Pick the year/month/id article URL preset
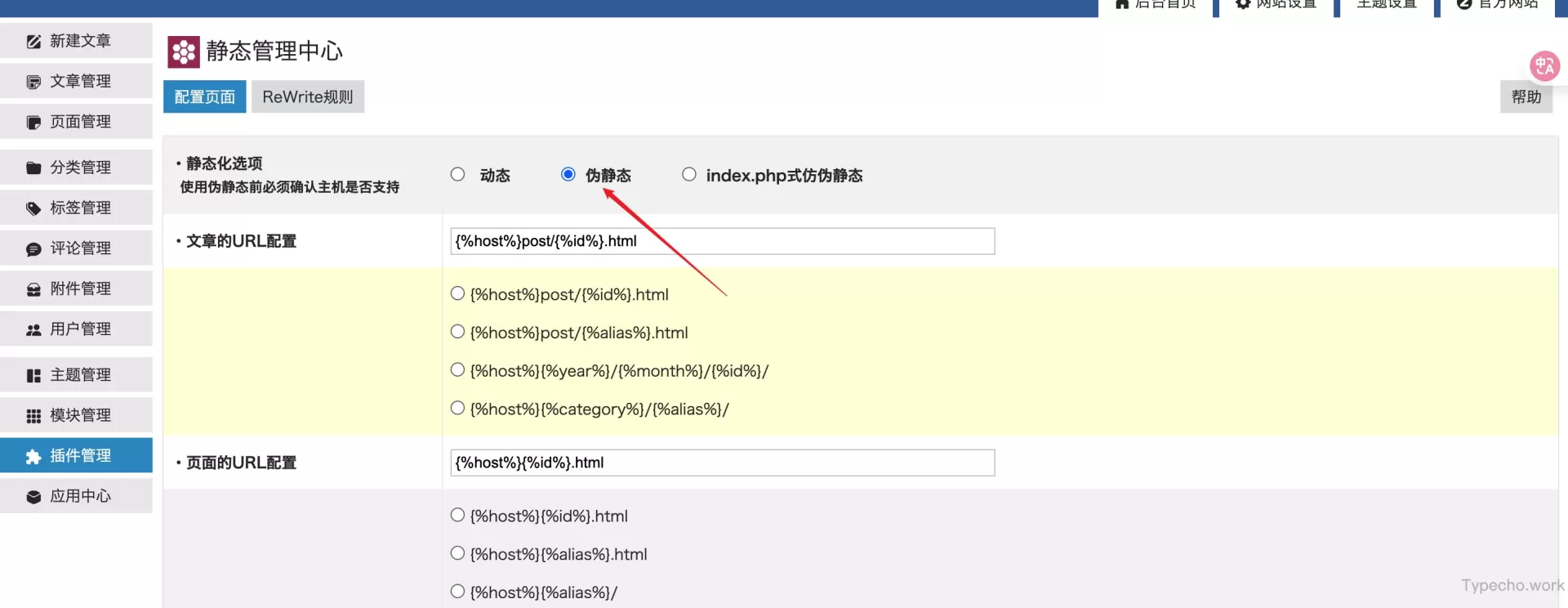The height and width of the screenshot is (608, 1568). coord(458,370)
